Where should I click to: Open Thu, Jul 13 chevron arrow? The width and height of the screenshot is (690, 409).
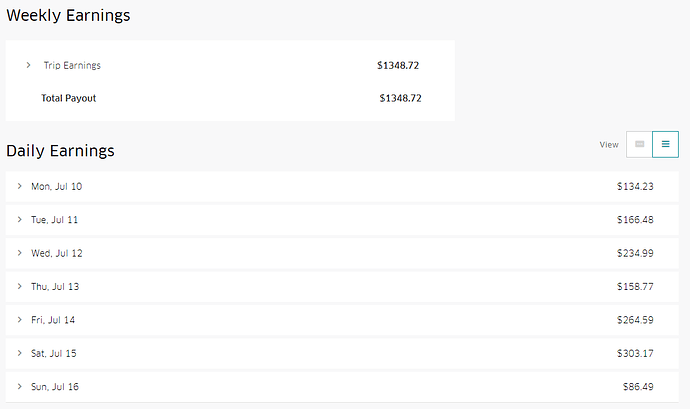tap(19, 286)
